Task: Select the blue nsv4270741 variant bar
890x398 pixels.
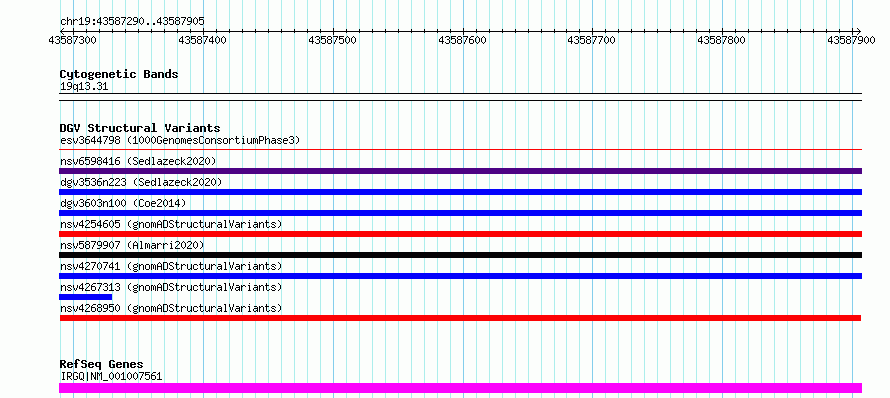Action: pyautogui.click(x=460, y=276)
